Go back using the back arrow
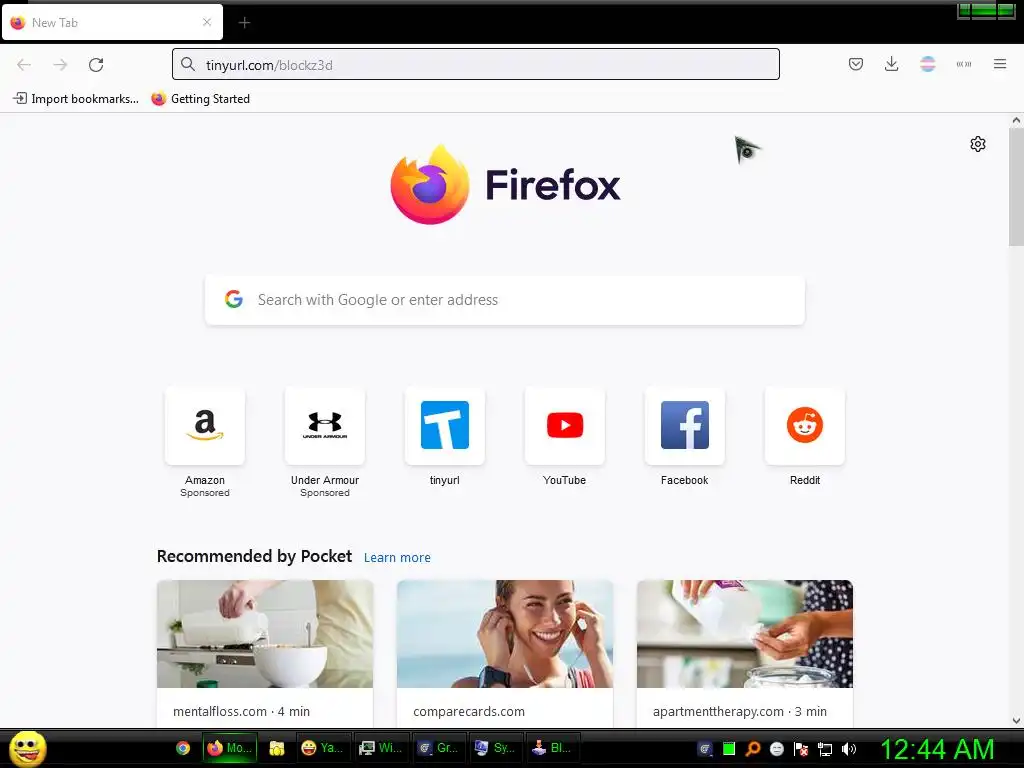Image resolution: width=1024 pixels, height=768 pixels. point(24,65)
